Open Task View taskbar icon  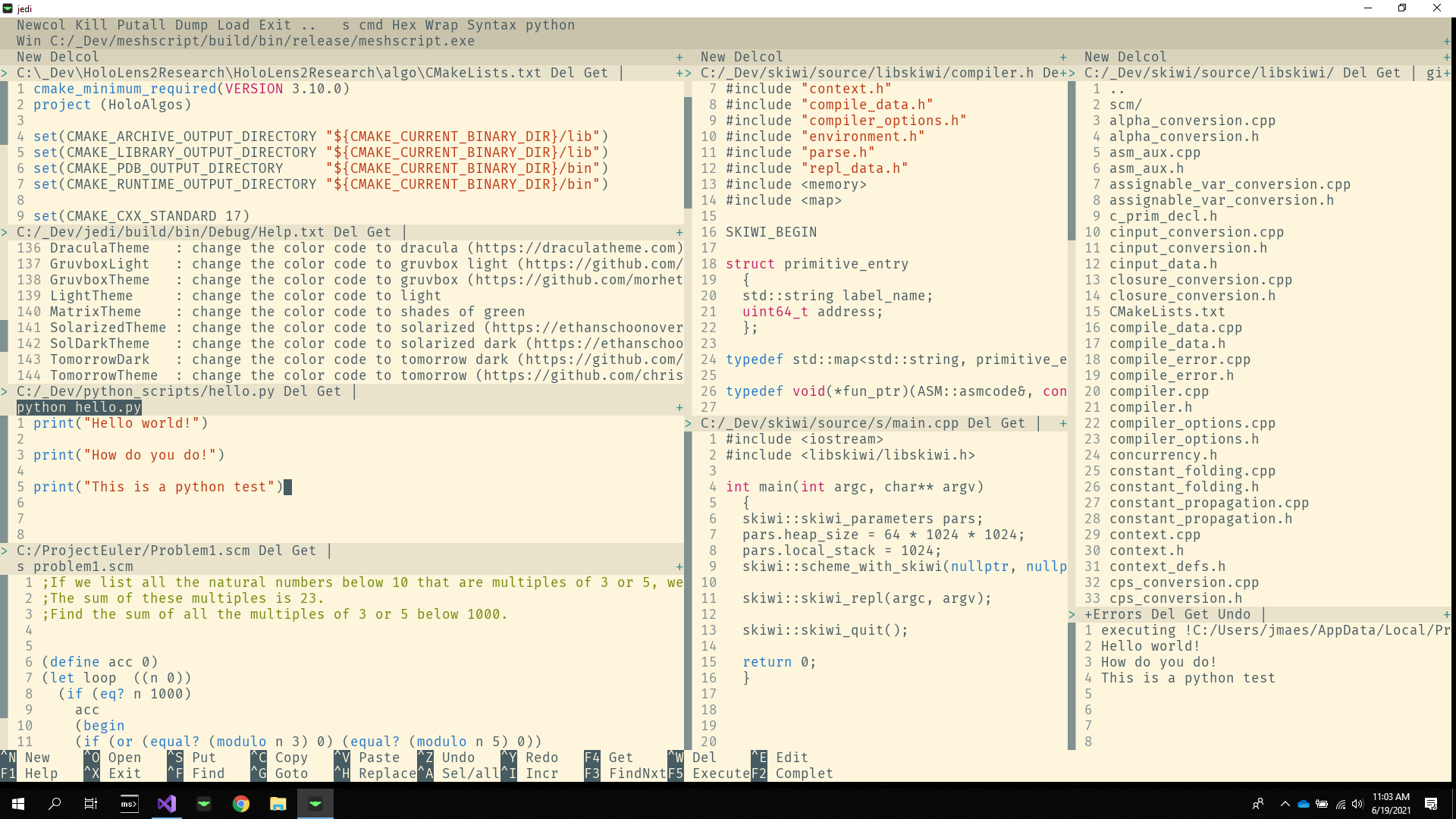91,804
